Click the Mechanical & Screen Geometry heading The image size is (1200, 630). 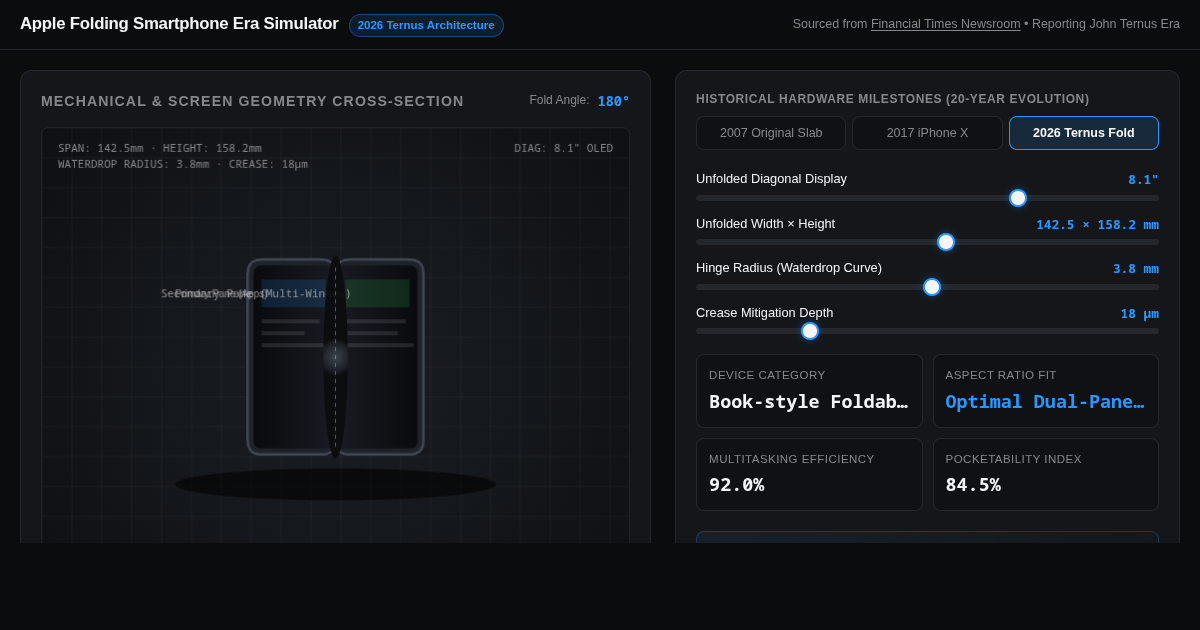252,101
